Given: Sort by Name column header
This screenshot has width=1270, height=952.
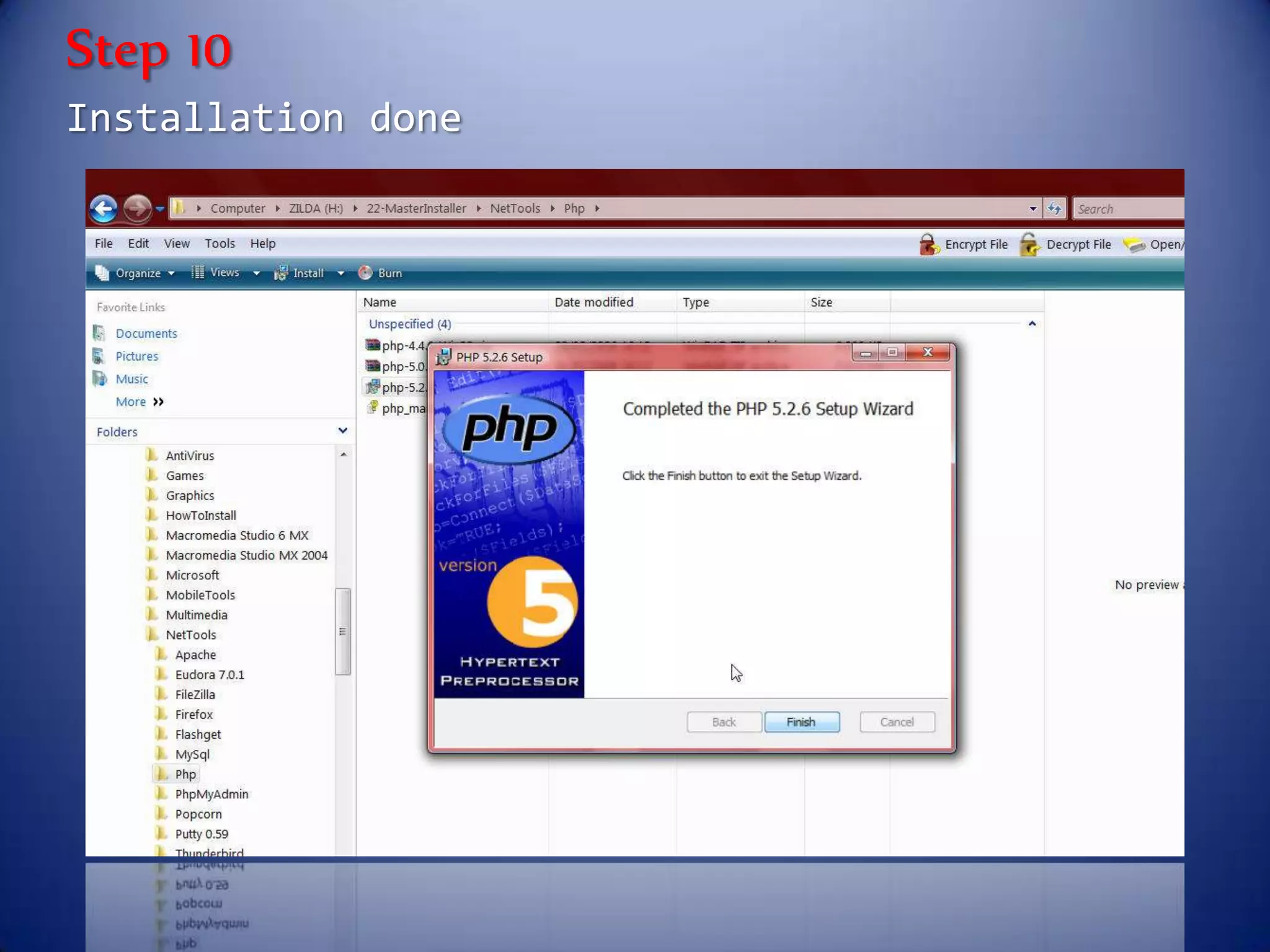Looking at the screenshot, I should (380, 302).
